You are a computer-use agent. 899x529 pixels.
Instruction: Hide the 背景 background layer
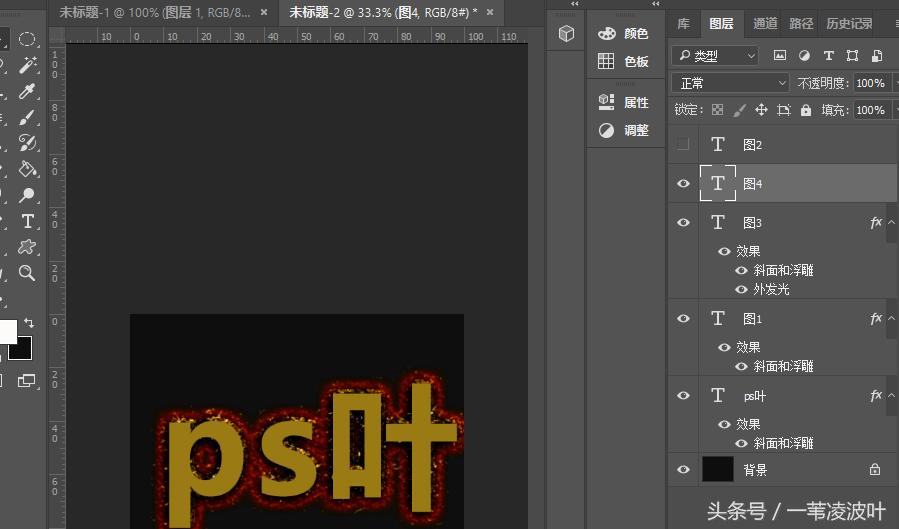click(x=683, y=469)
